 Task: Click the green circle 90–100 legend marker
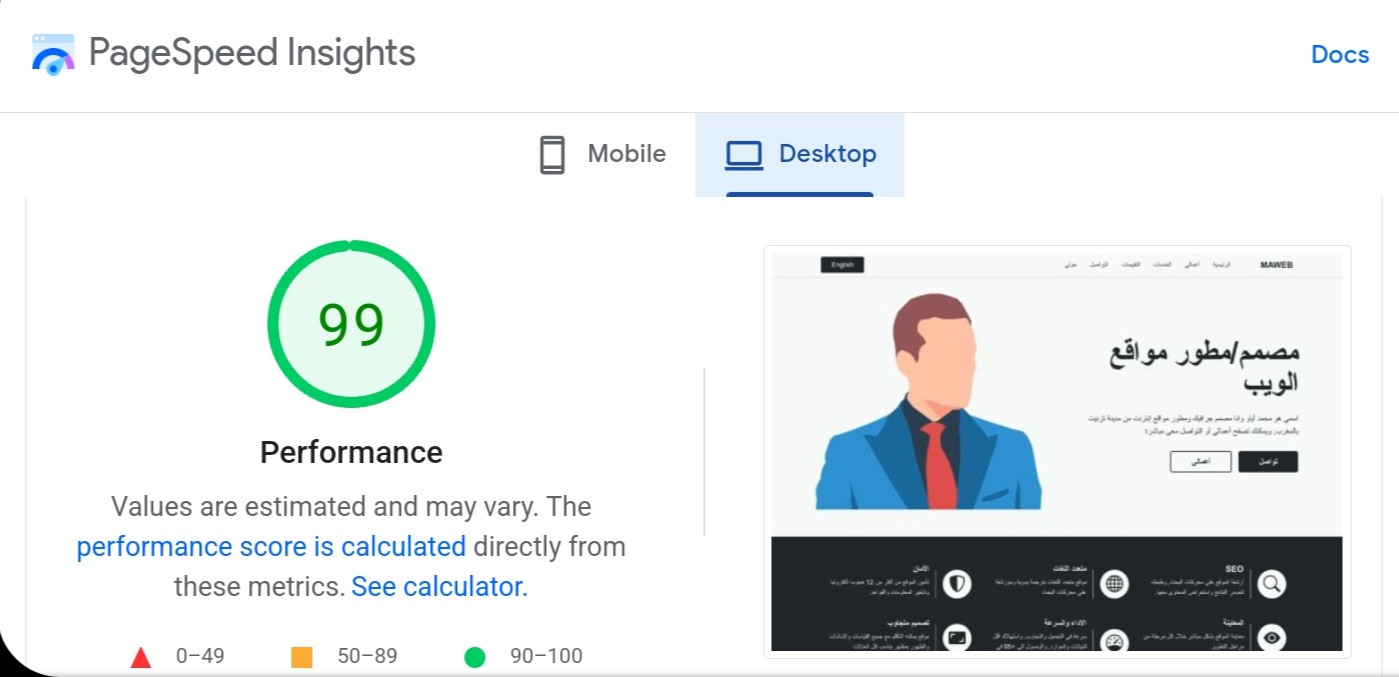click(475, 657)
